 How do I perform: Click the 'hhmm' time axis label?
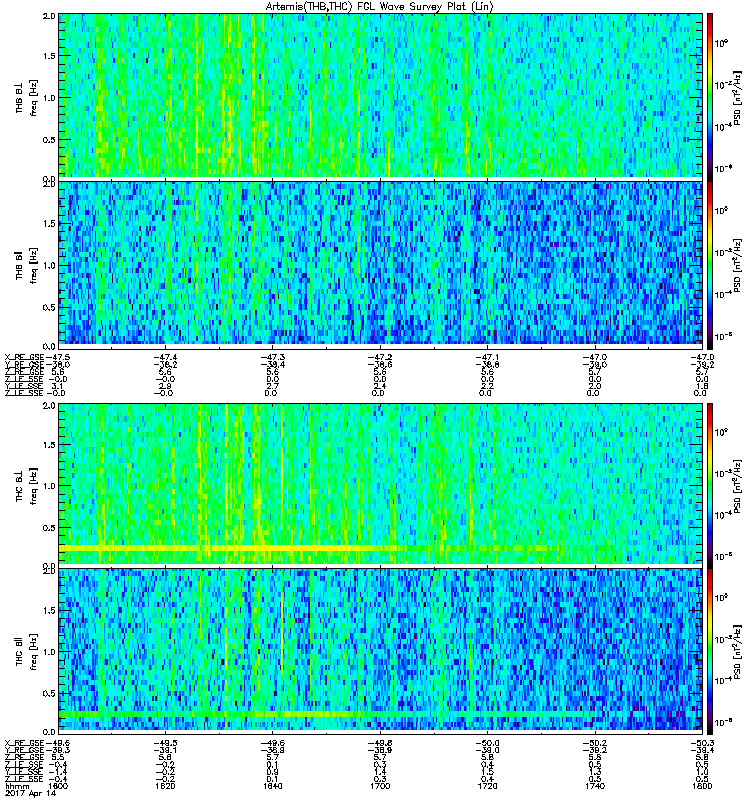pos(17,786)
